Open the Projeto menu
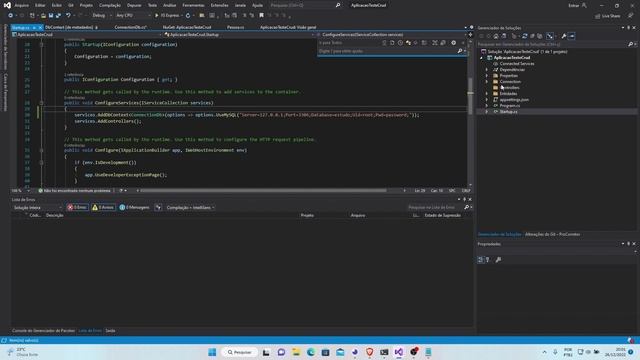The width and height of the screenshot is (640, 360). tap(86, 5)
